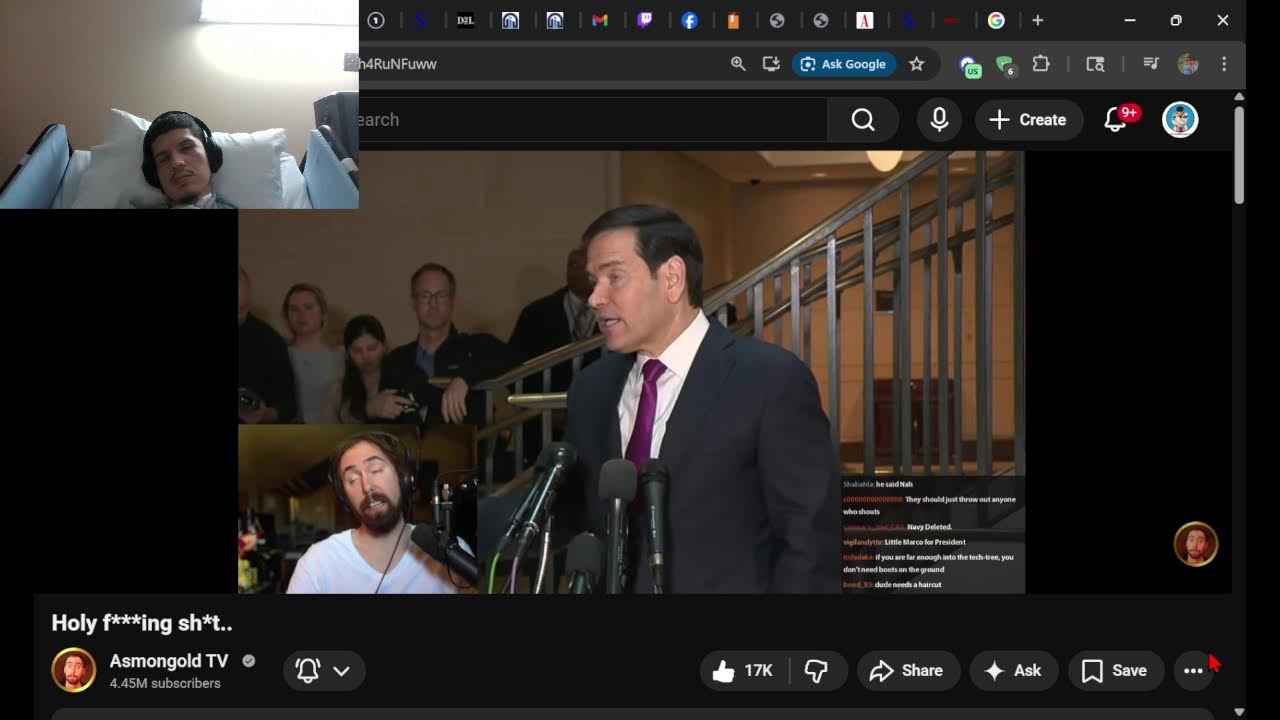This screenshot has width=1280, height=720.
Task: Click the channel watermark in video corner
Action: (1195, 544)
